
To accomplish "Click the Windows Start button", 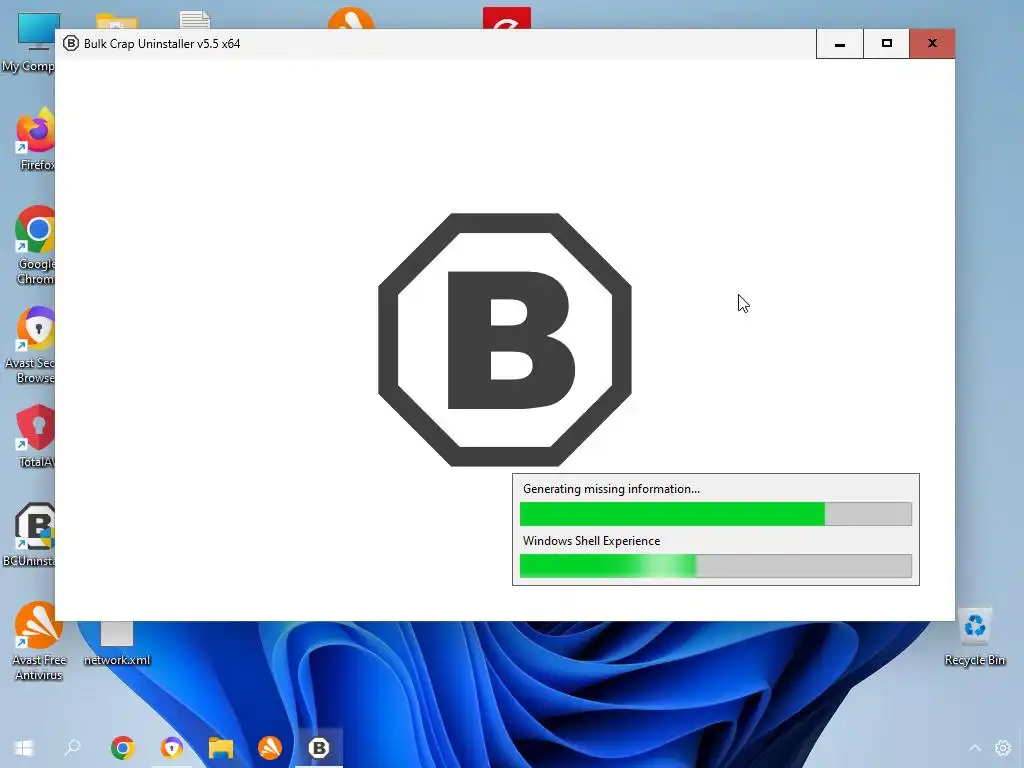I will (x=24, y=748).
